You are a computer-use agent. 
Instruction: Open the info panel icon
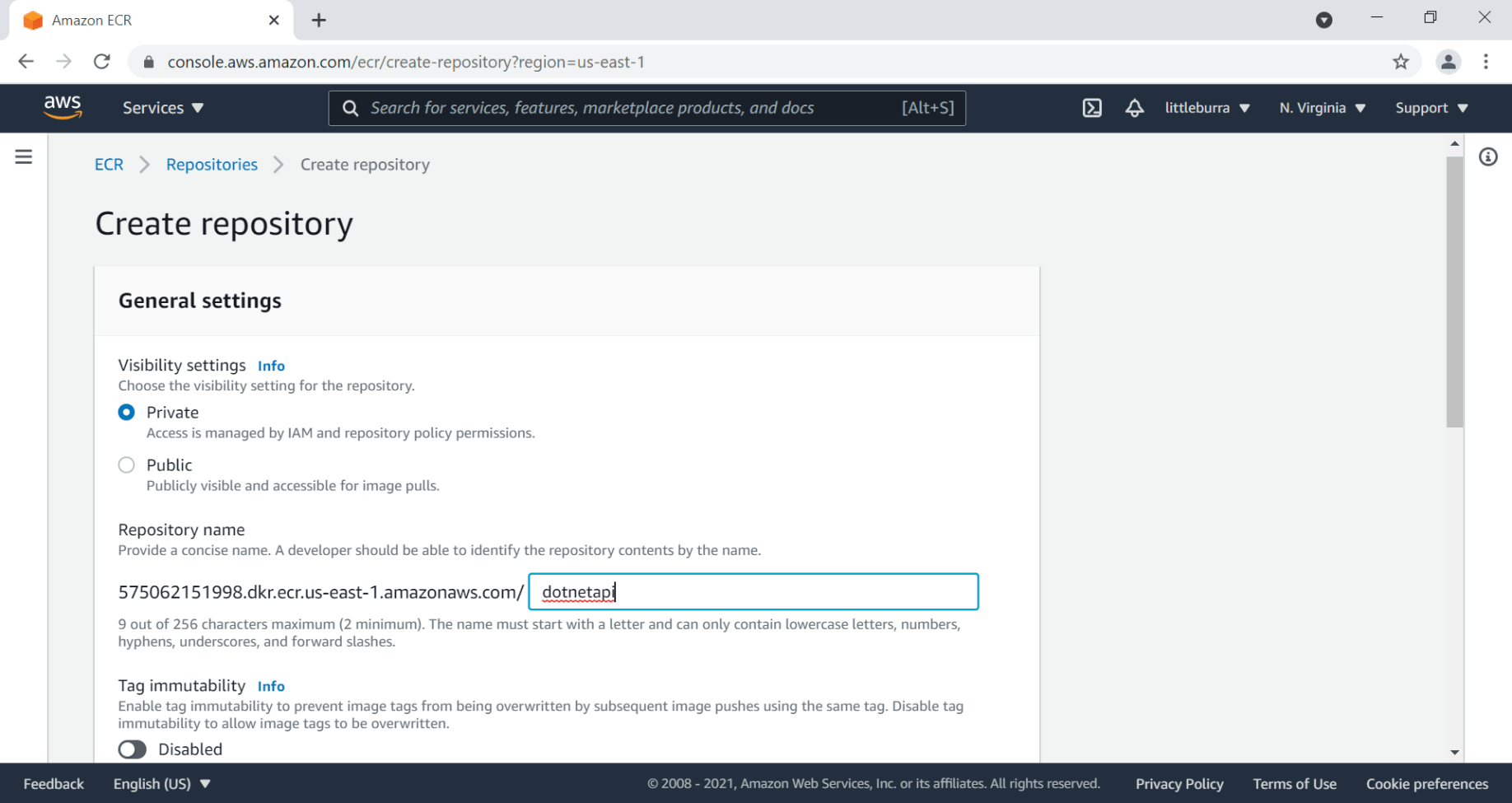click(1488, 156)
